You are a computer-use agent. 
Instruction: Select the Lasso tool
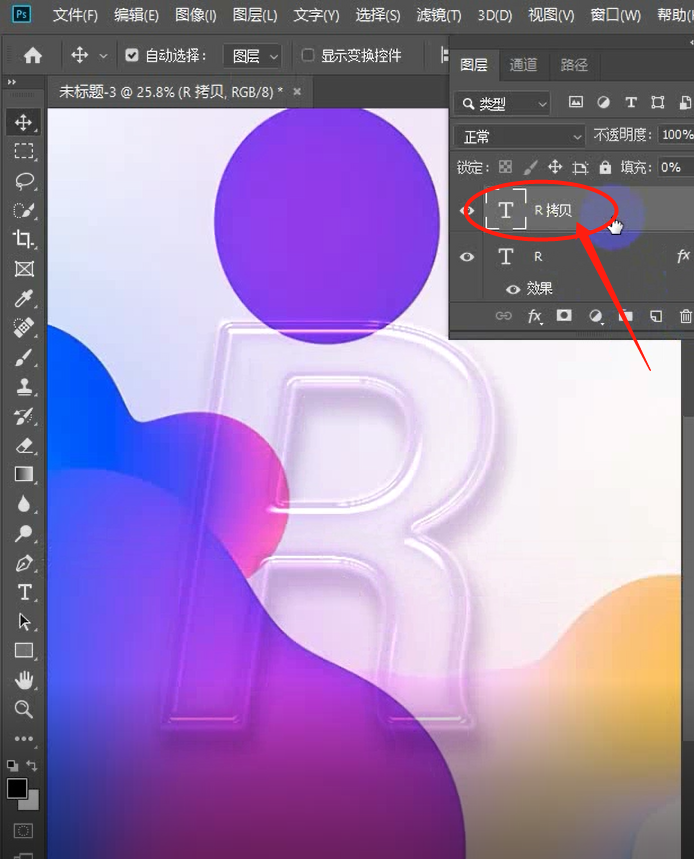coord(24,181)
